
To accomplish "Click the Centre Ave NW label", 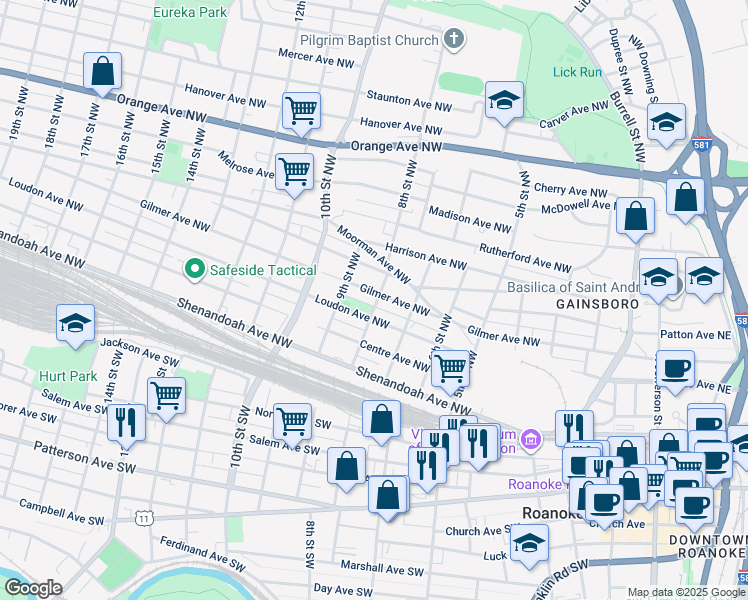I will pyautogui.click(x=395, y=355).
